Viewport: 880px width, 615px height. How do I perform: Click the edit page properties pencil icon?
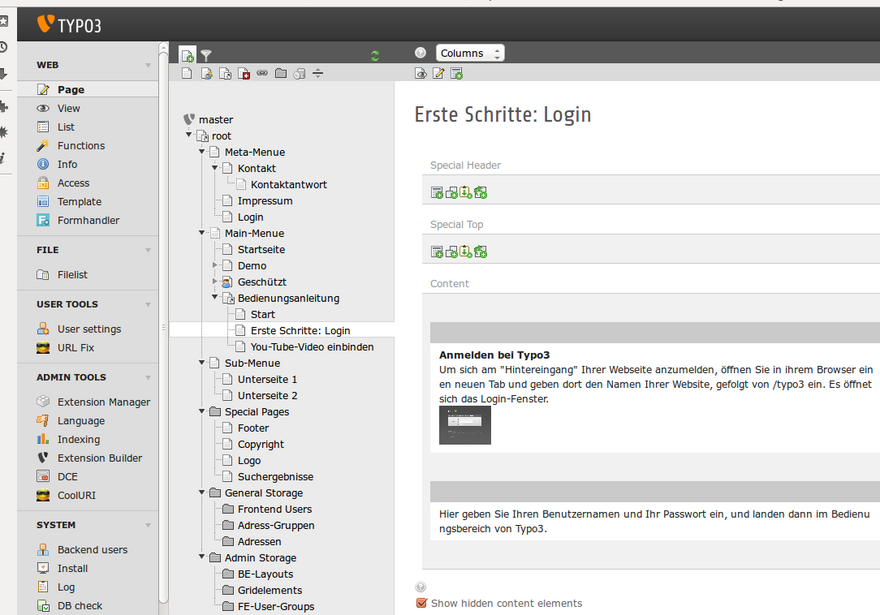pyautogui.click(x=438, y=74)
